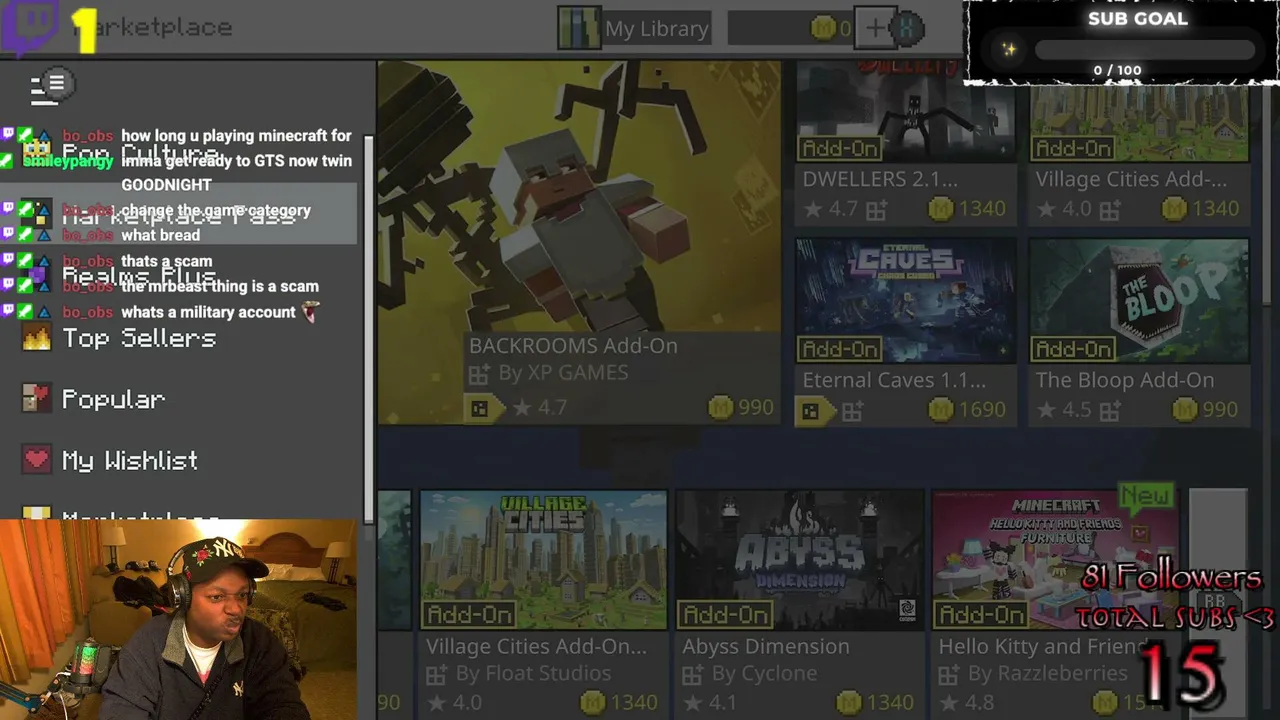
Task: Open My Library
Action: coord(634,28)
